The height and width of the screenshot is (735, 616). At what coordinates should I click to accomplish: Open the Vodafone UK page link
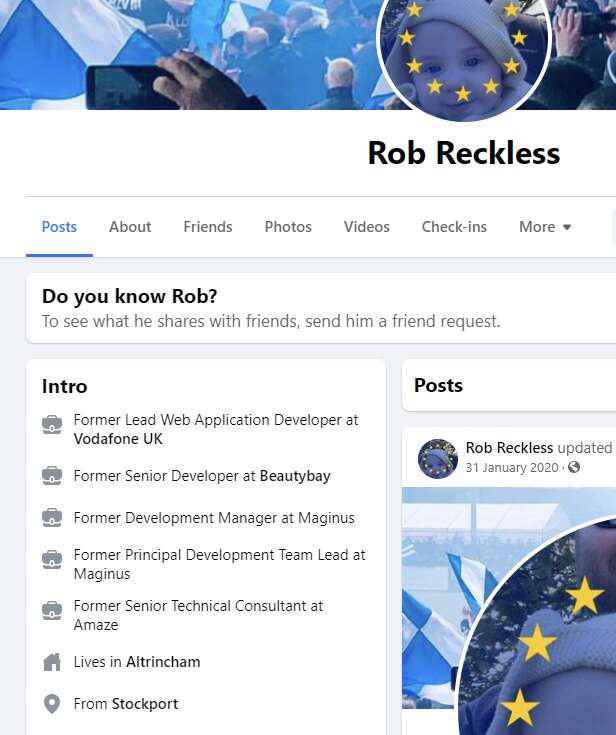(118, 439)
